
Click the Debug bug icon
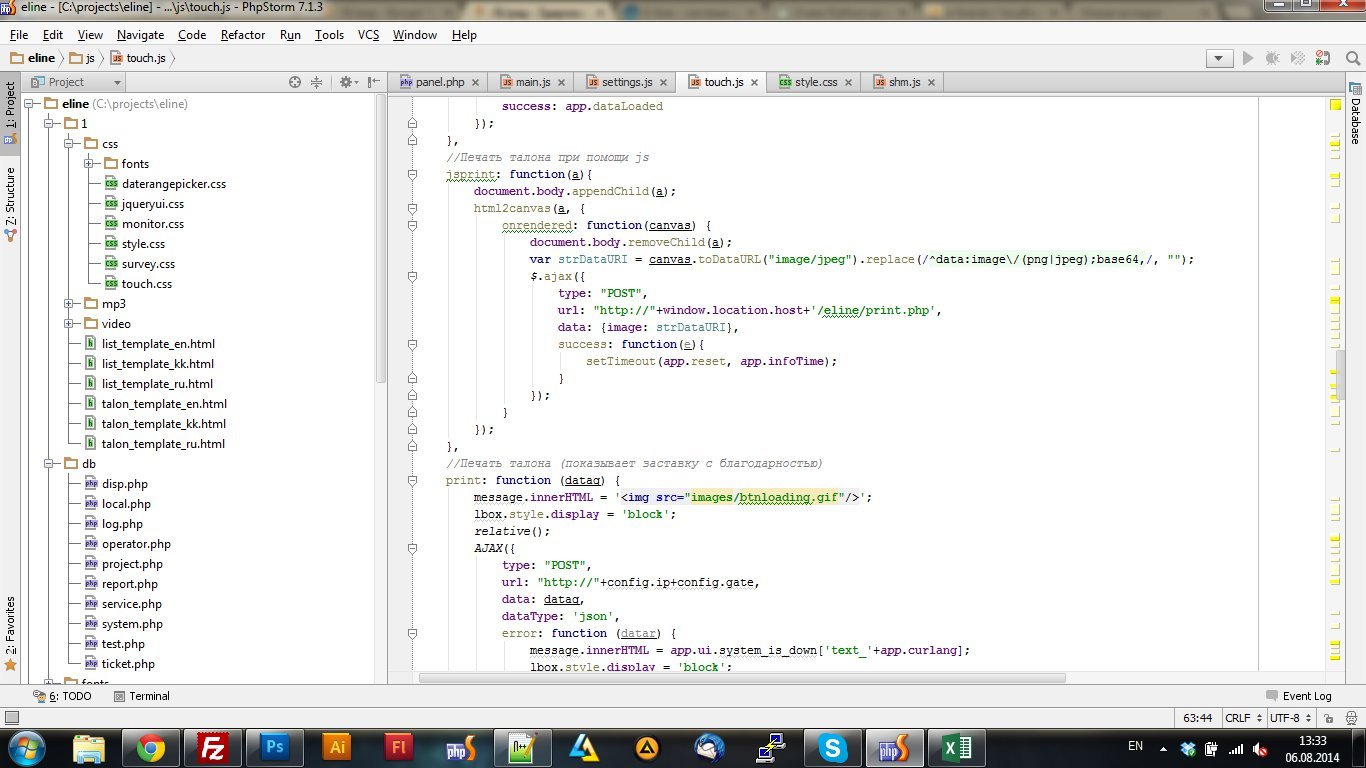[x=1273, y=58]
